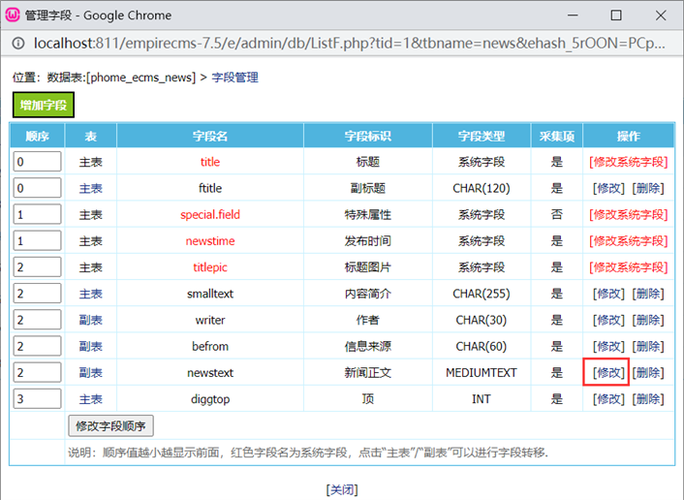Image resolution: width=684 pixels, height=500 pixels.
Task: Select the INT type cell
Action: pos(481,399)
